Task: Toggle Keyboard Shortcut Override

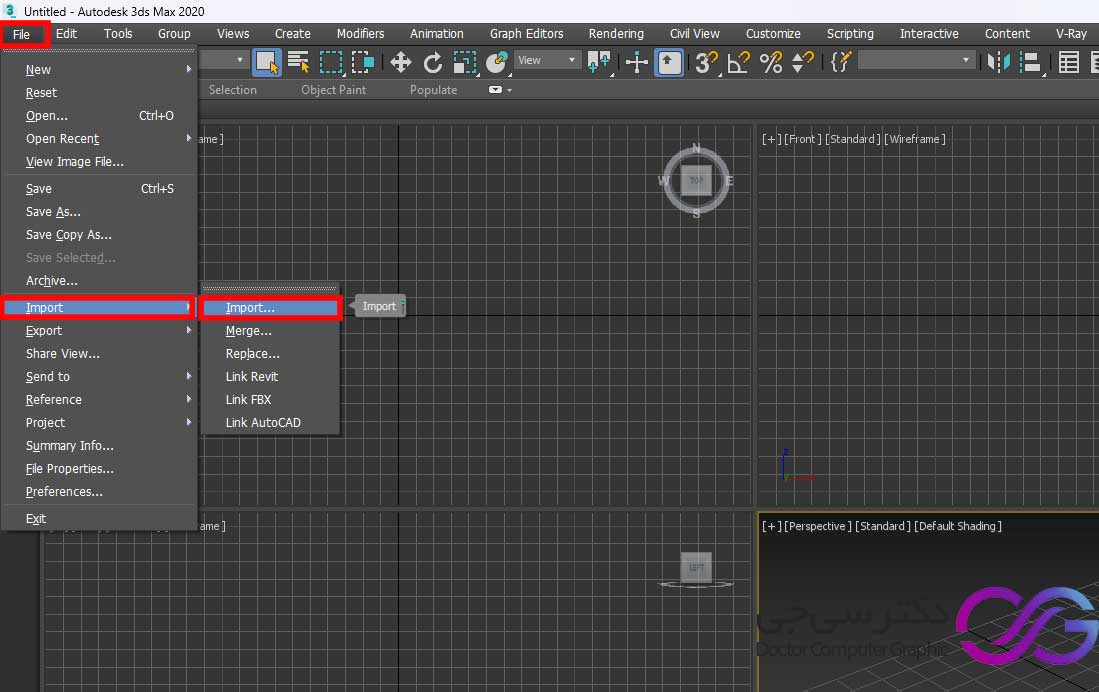Action: point(669,62)
